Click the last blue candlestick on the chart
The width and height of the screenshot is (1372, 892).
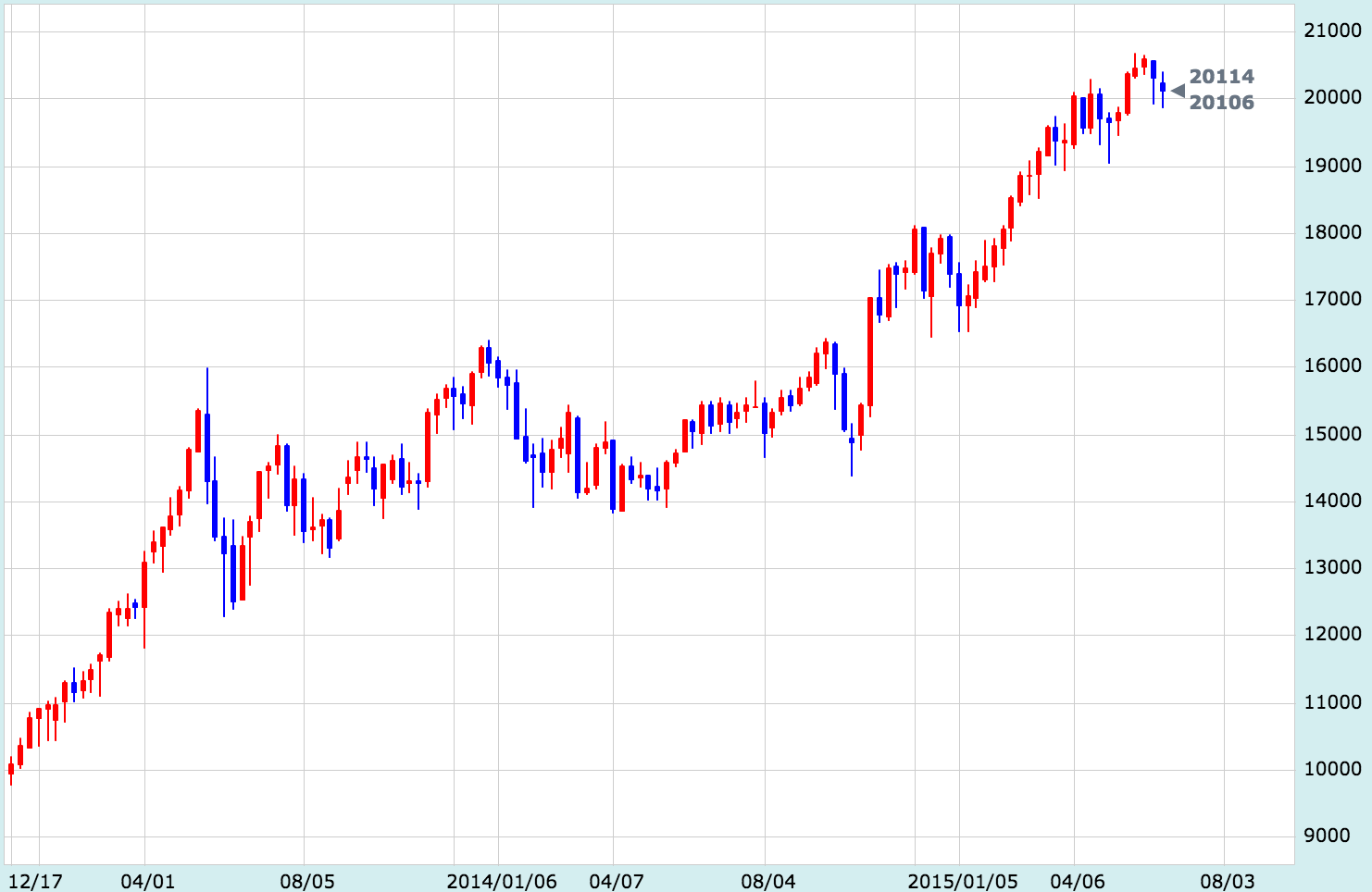pos(1163,87)
